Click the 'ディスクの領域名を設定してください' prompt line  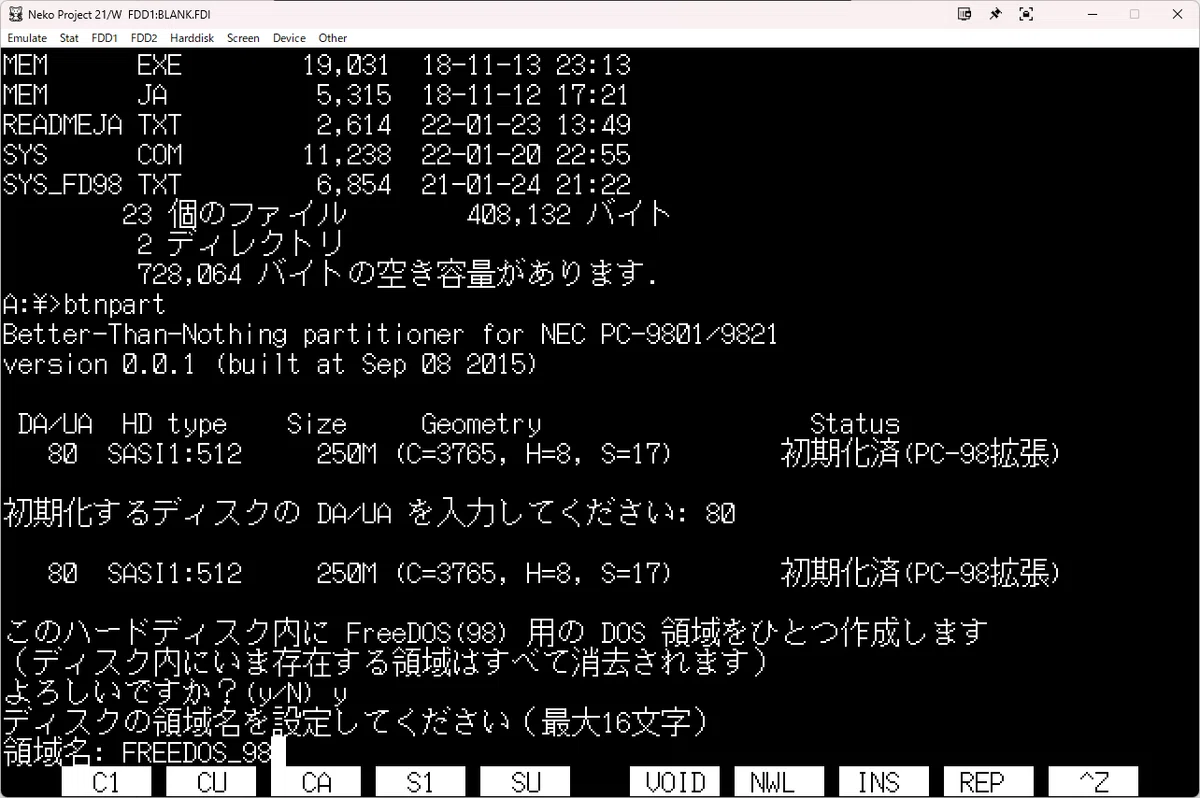point(356,721)
